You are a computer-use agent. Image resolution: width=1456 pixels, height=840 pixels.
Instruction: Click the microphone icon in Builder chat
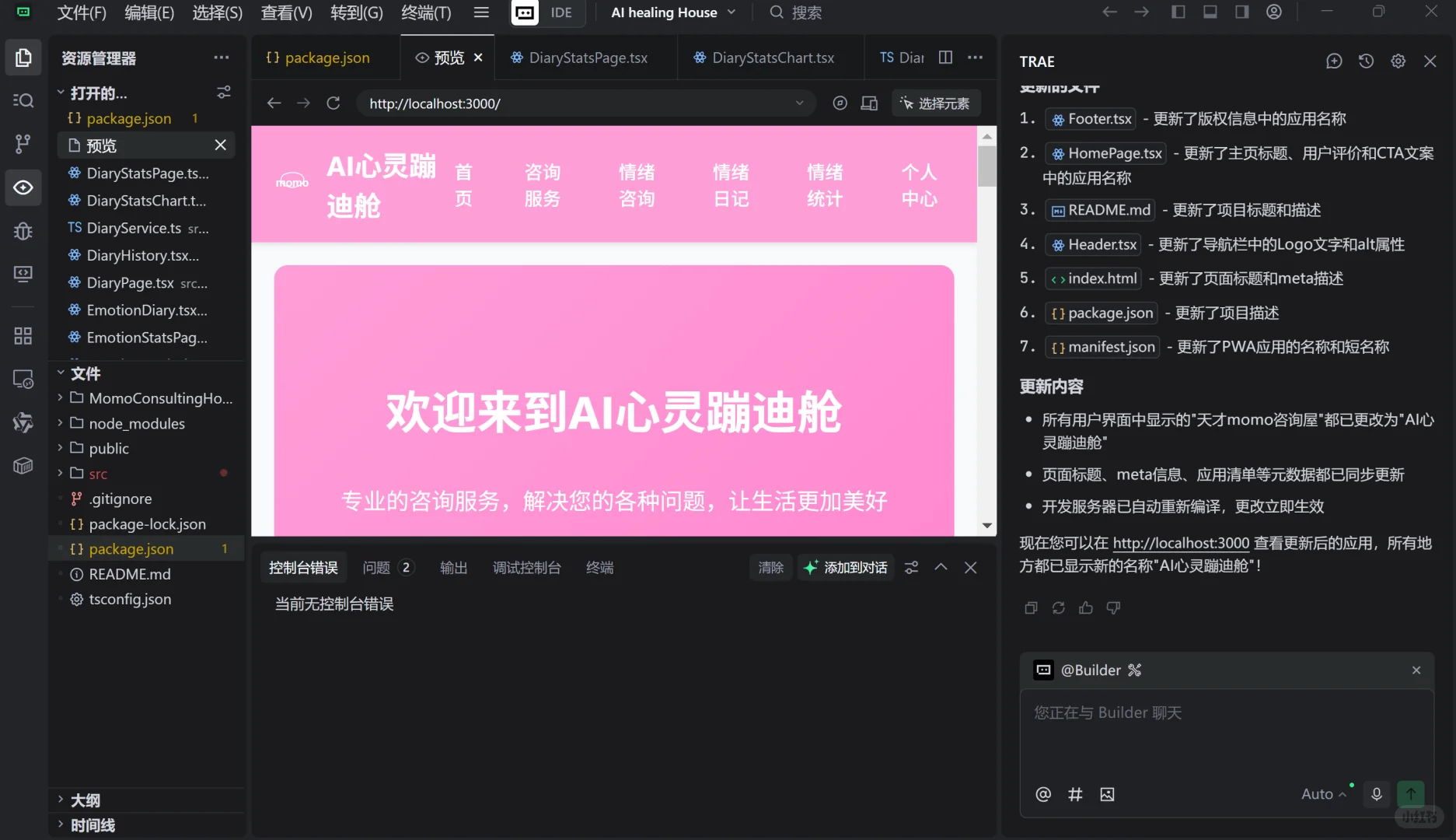point(1376,794)
